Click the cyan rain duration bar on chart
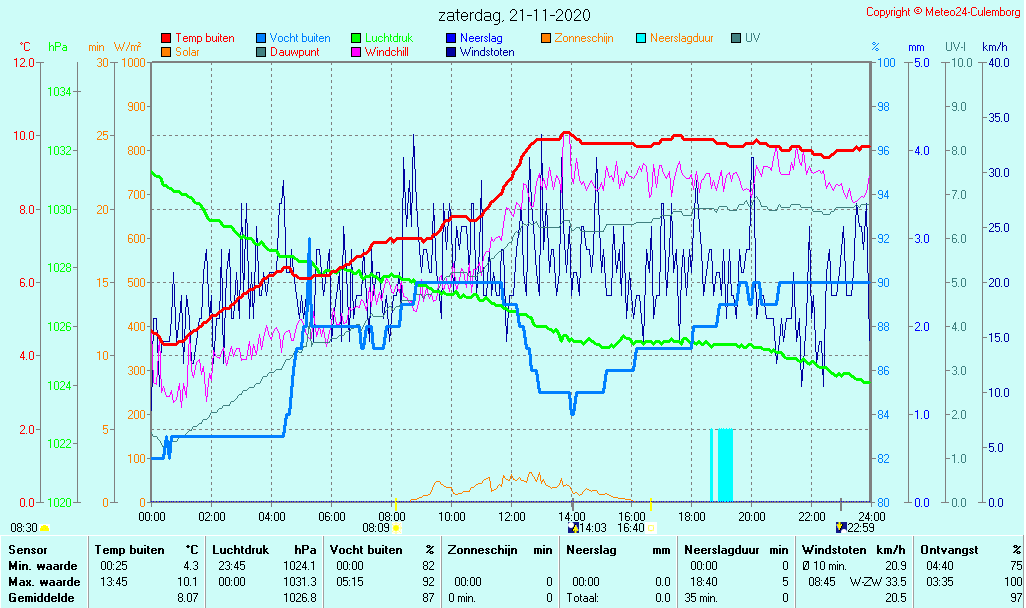Viewport: 1026px width, 608px height. pyautogui.click(x=724, y=465)
